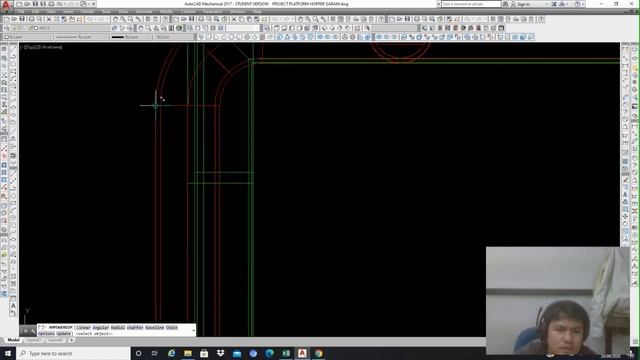The height and width of the screenshot is (360, 640).
Task: Expand the command line history arrow
Action: pos(193,331)
